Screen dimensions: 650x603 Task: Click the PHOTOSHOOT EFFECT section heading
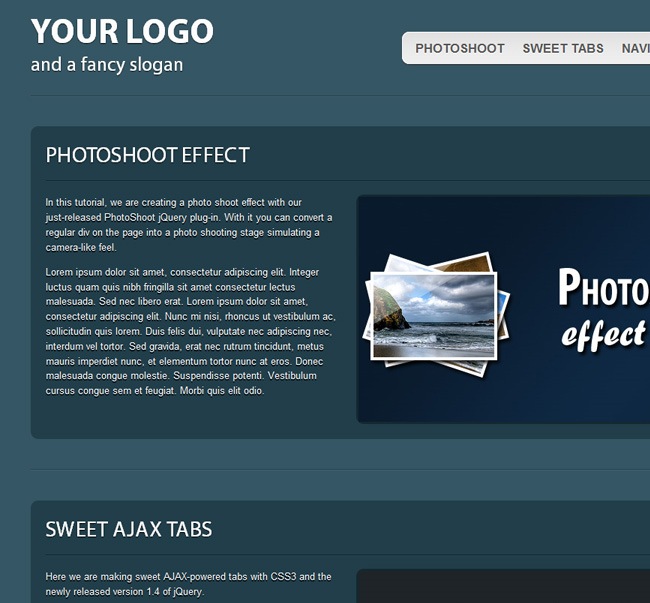tap(148, 155)
